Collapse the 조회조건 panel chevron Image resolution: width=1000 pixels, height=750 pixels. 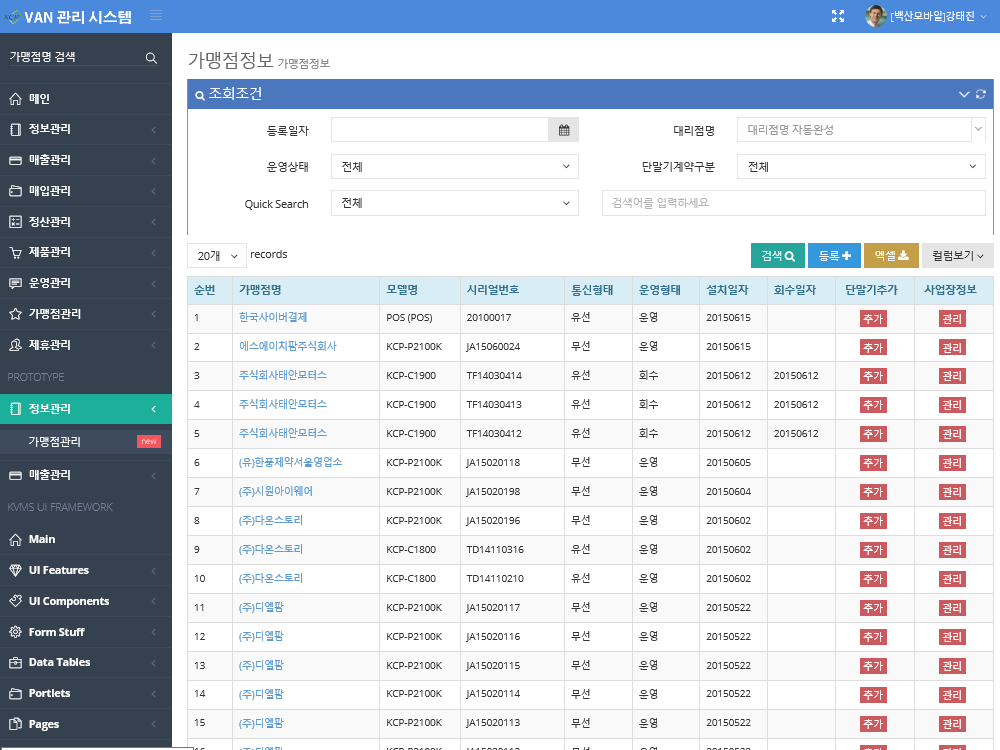pyautogui.click(x=964, y=94)
